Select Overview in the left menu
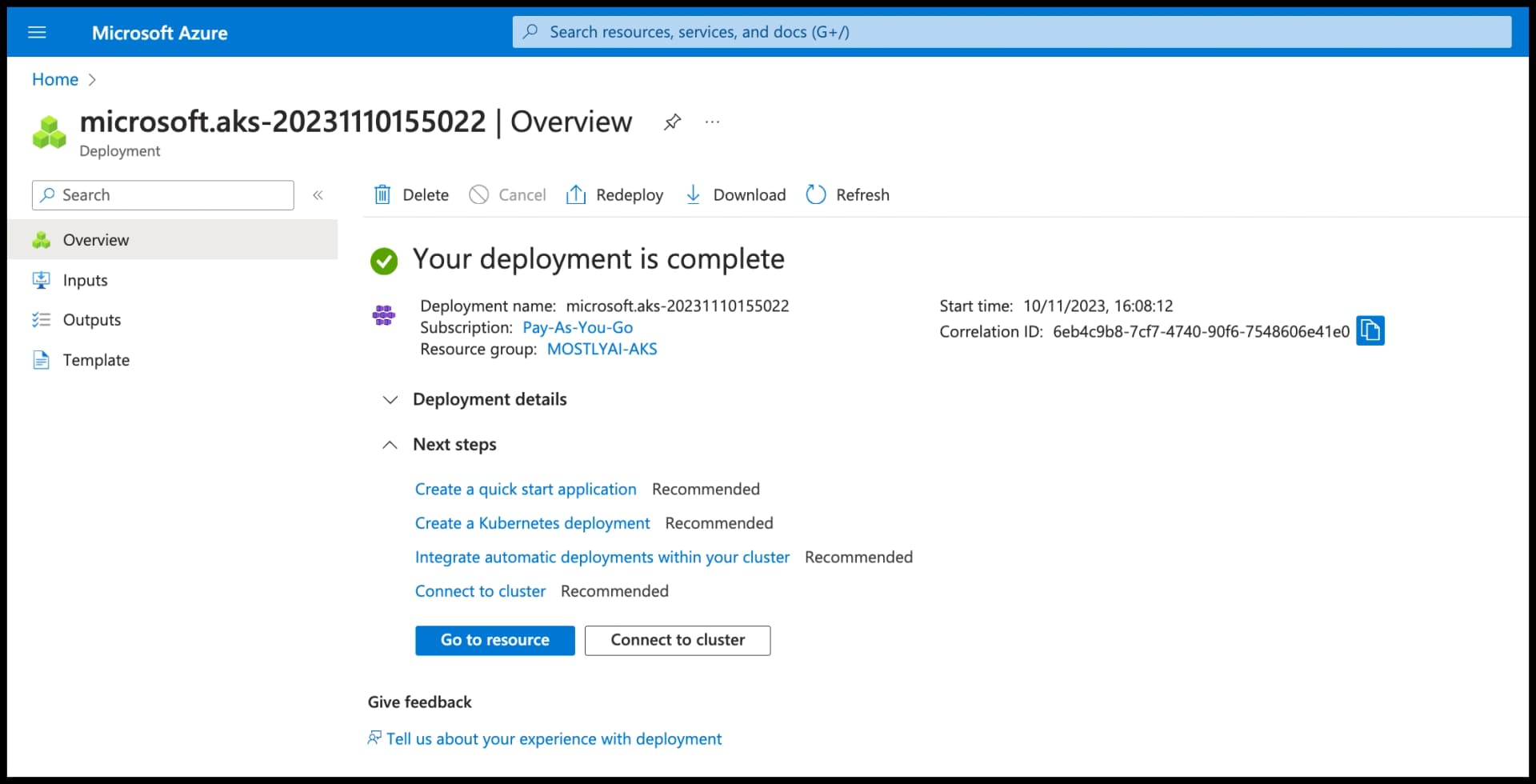Image resolution: width=1536 pixels, height=784 pixels. (95, 239)
